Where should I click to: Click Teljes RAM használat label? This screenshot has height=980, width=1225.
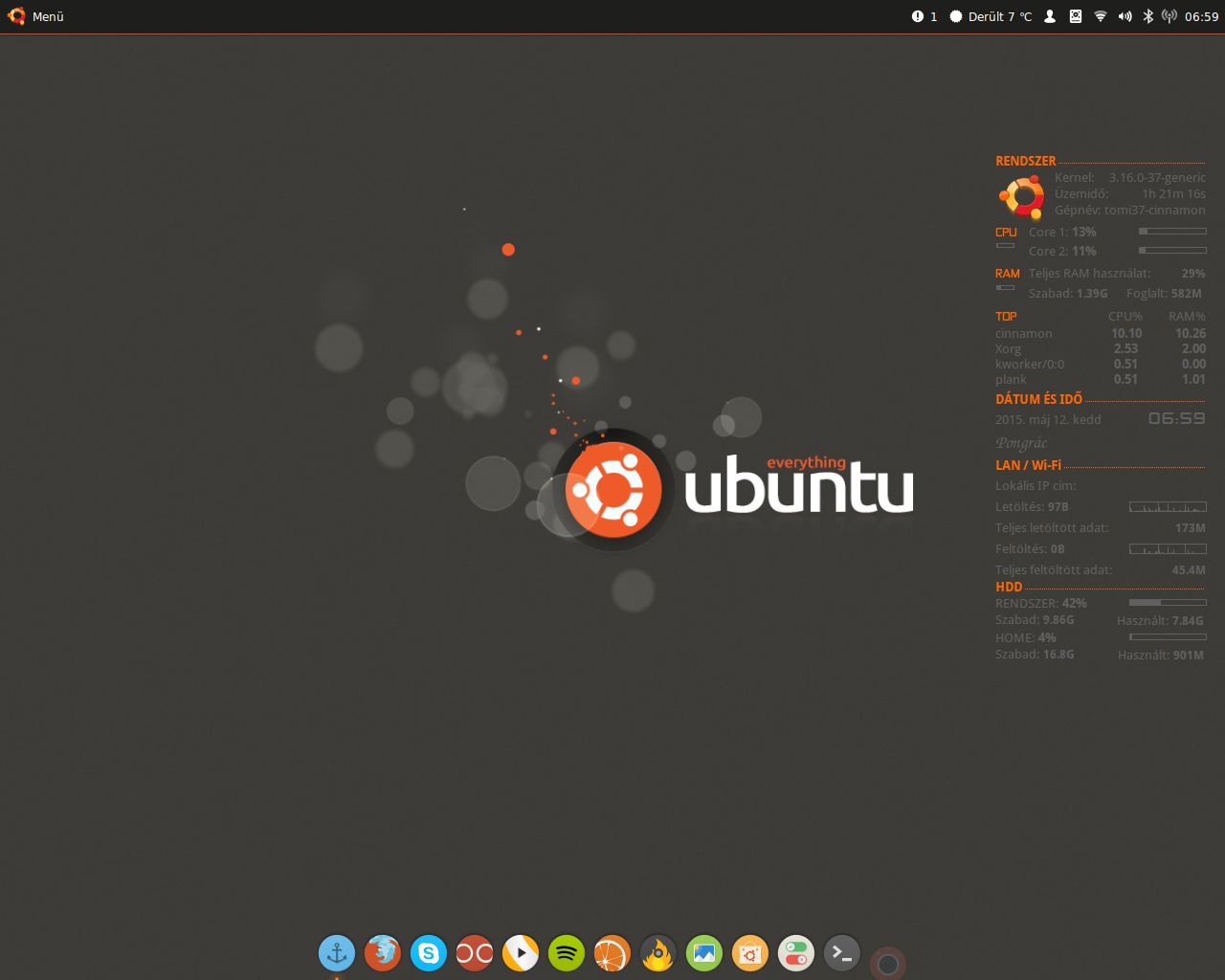1089,273
